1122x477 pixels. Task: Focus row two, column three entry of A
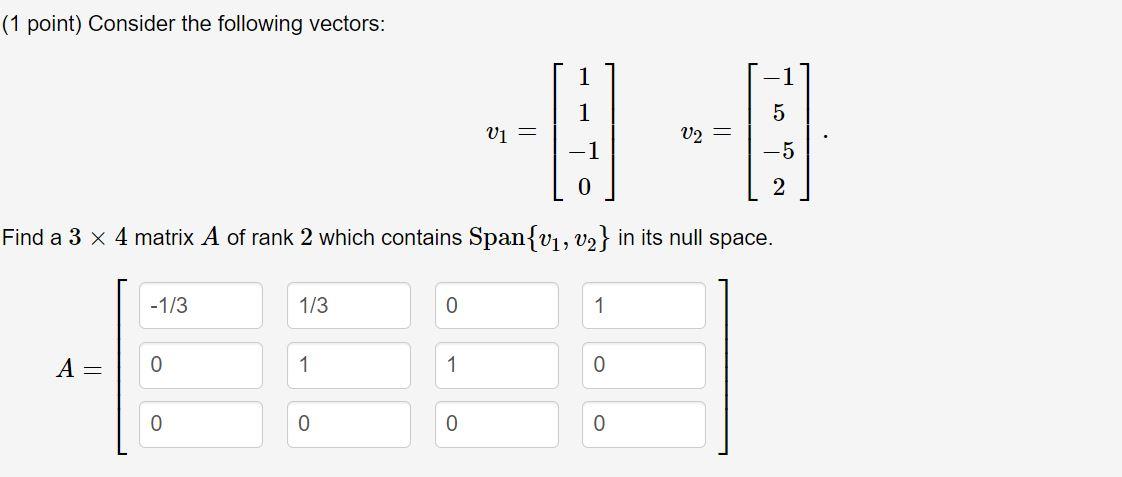pos(497,365)
